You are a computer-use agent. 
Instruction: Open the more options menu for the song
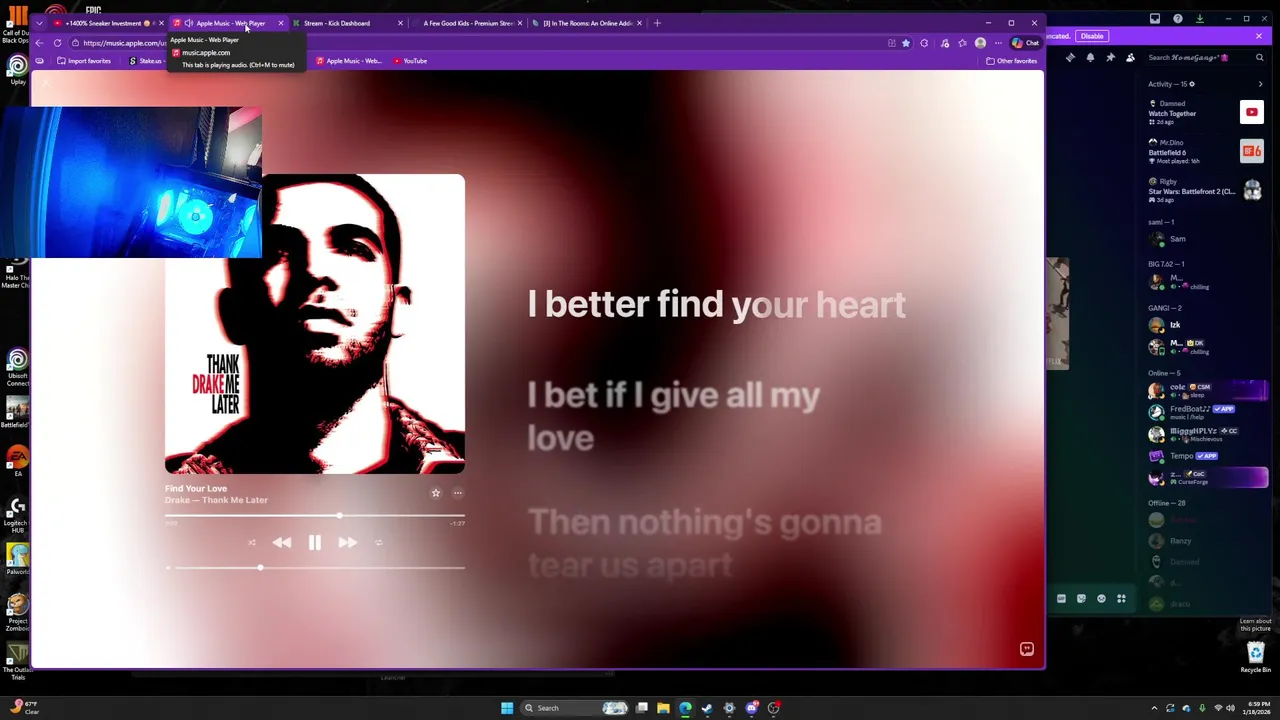458,493
